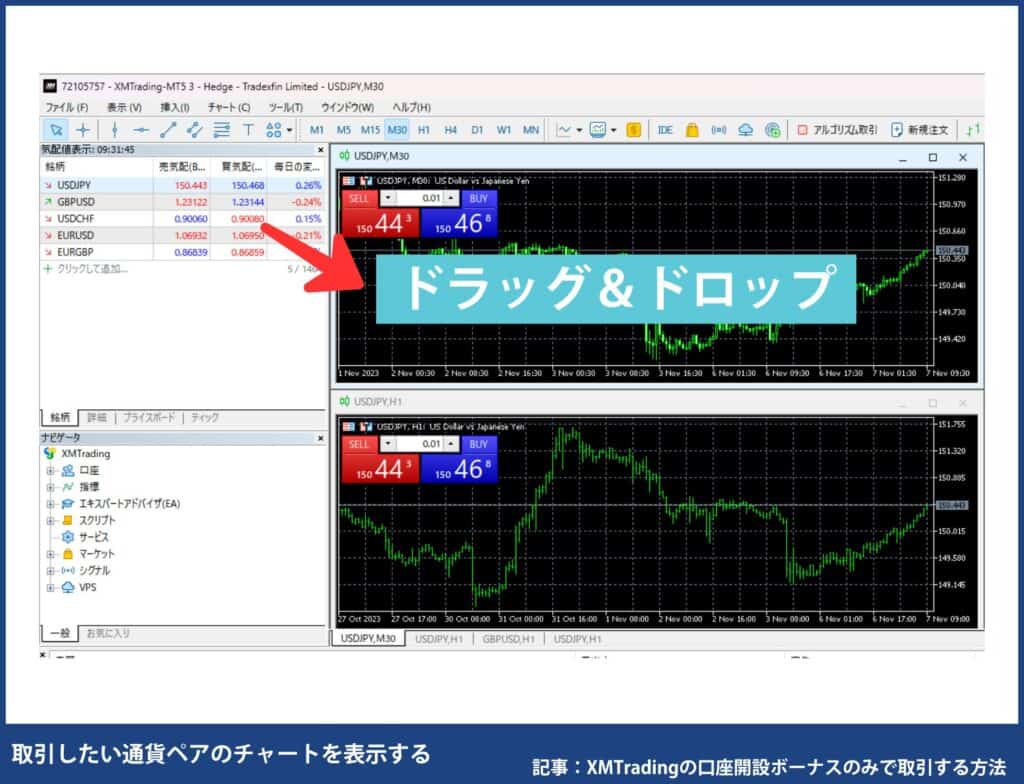Switch chart to M1 timeframe
The height and width of the screenshot is (784, 1024).
[317, 130]
